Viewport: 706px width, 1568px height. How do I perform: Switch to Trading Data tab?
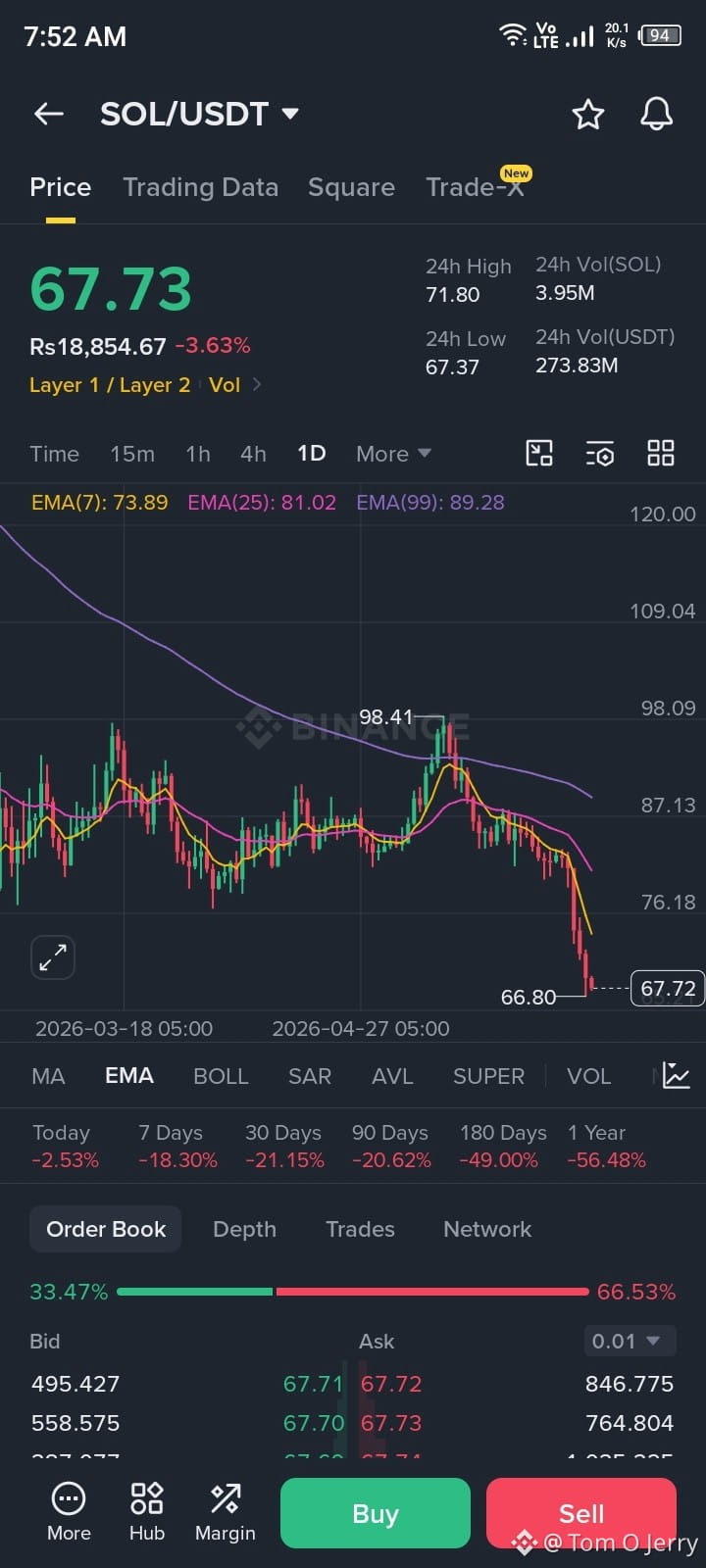point(201,187)
